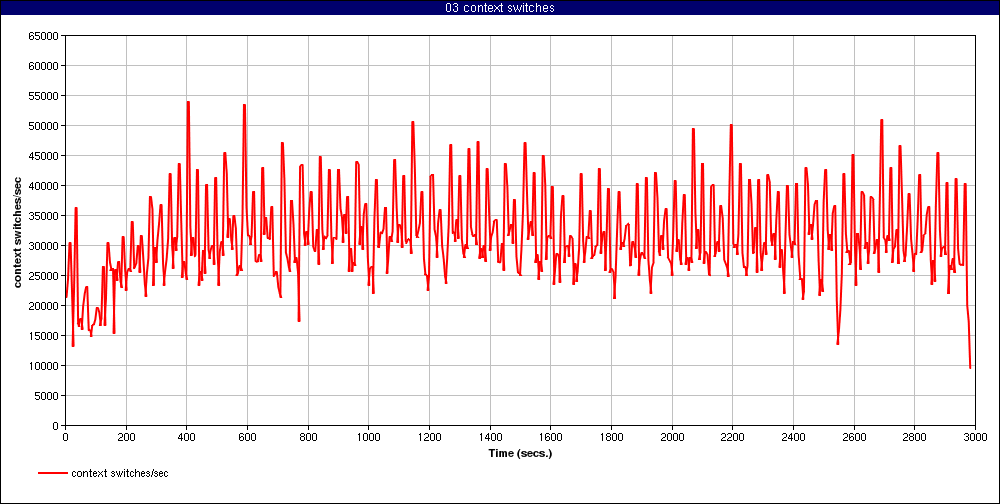Click the 2000 tick on the time axis
Viewport: 1000px width, 504px height.
tap(672, 437)
